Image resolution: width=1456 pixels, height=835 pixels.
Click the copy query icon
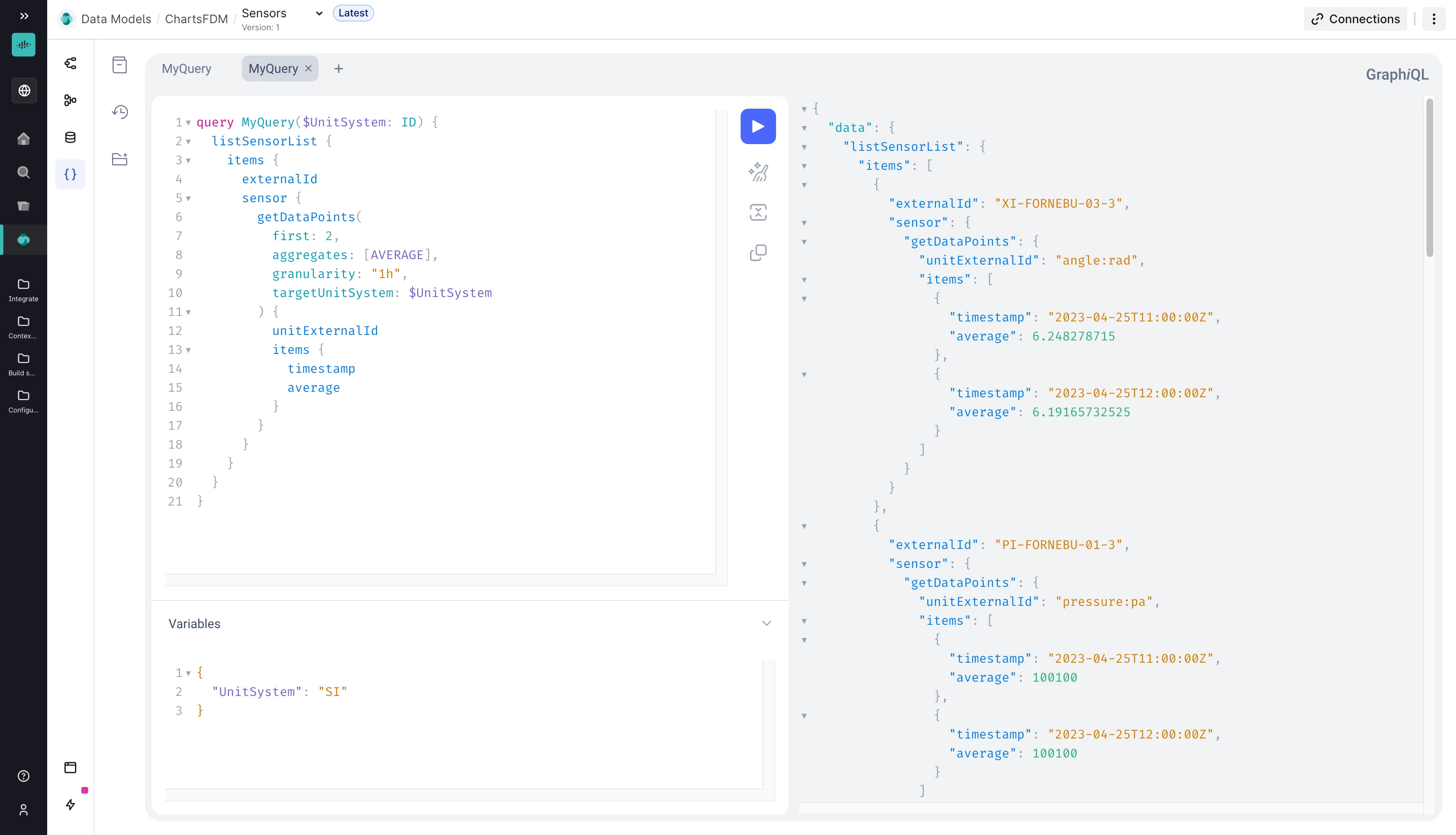coord(757,252)
